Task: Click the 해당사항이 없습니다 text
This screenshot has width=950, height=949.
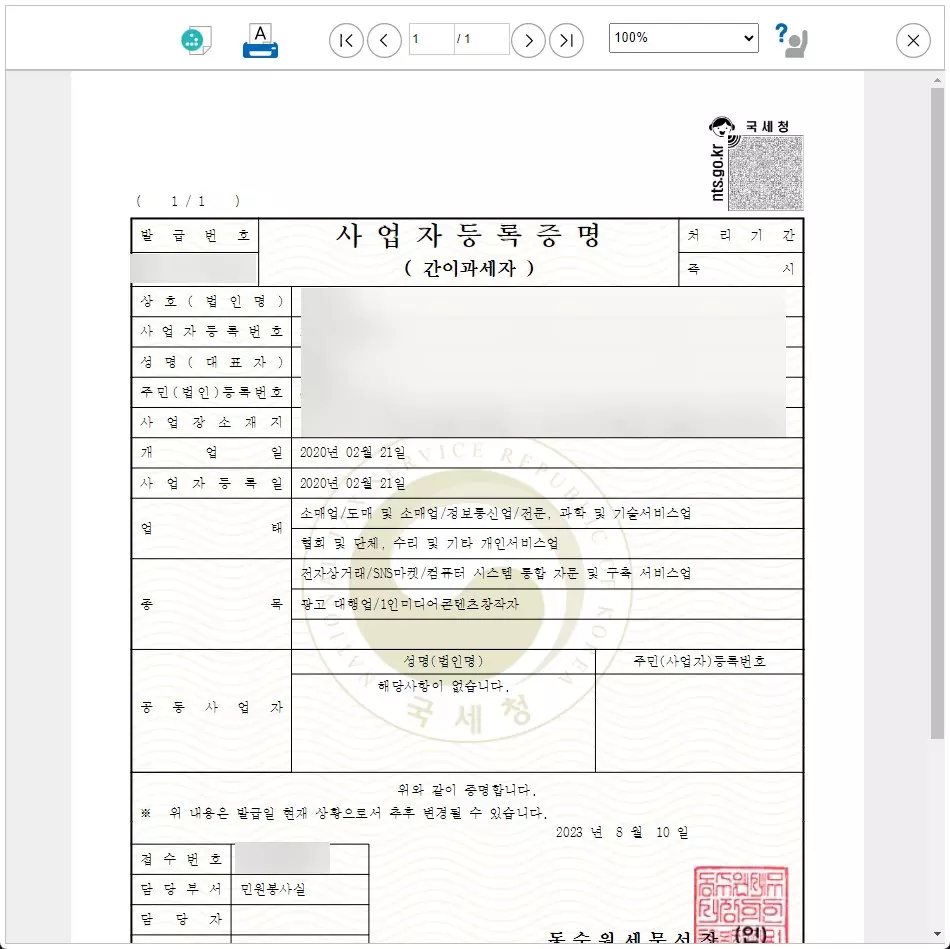Action: (x=443, y=686)
